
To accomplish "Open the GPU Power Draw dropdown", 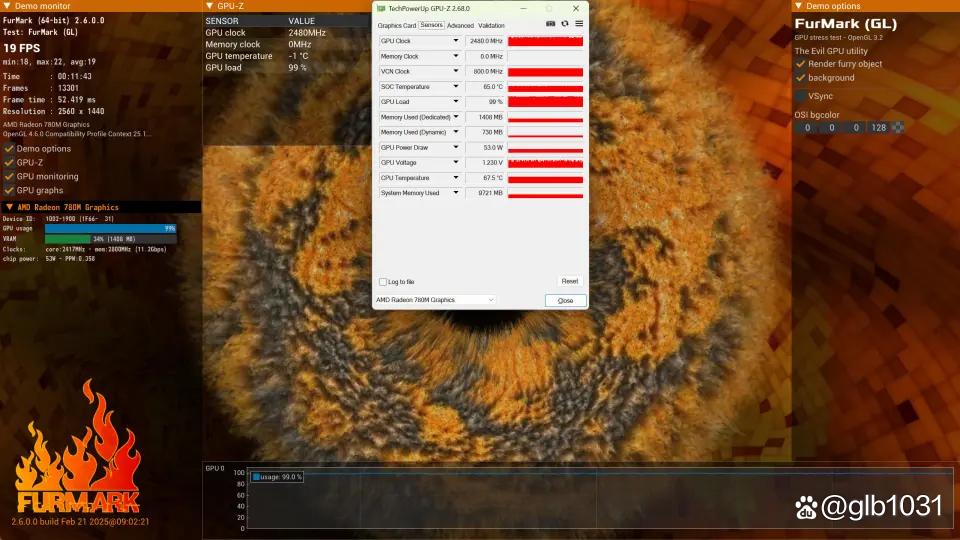I will point(456,148).
